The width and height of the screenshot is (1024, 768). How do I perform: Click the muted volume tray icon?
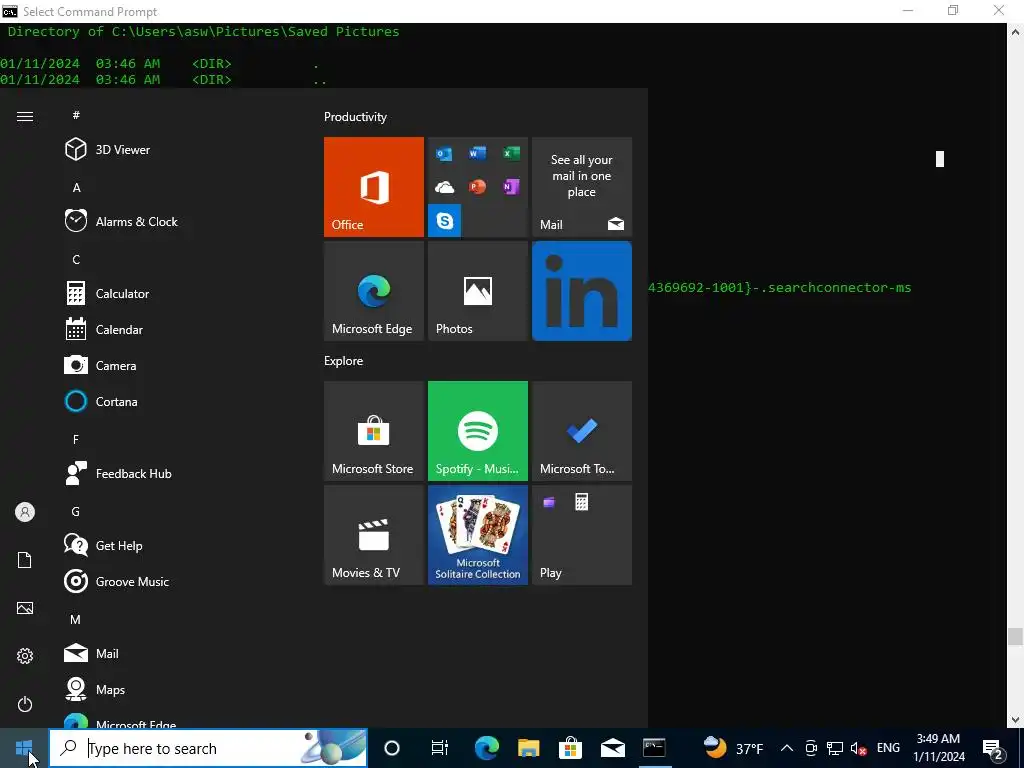click(859, 748)
